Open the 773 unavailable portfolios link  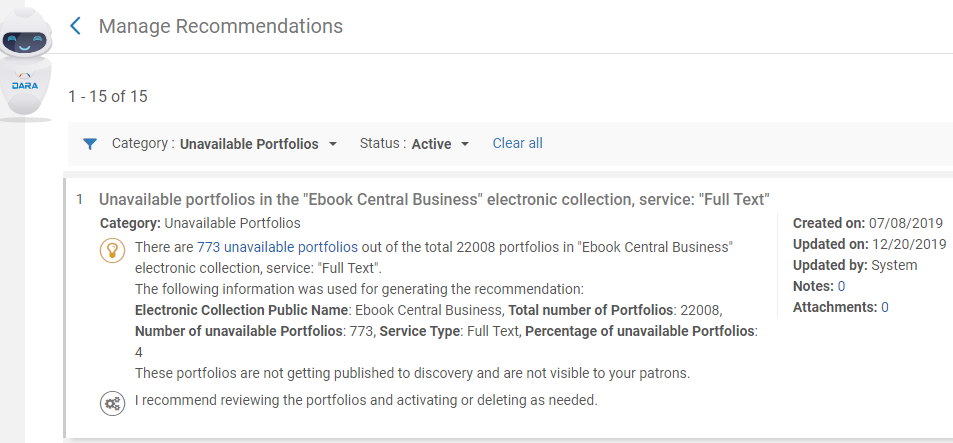[277, 247]
